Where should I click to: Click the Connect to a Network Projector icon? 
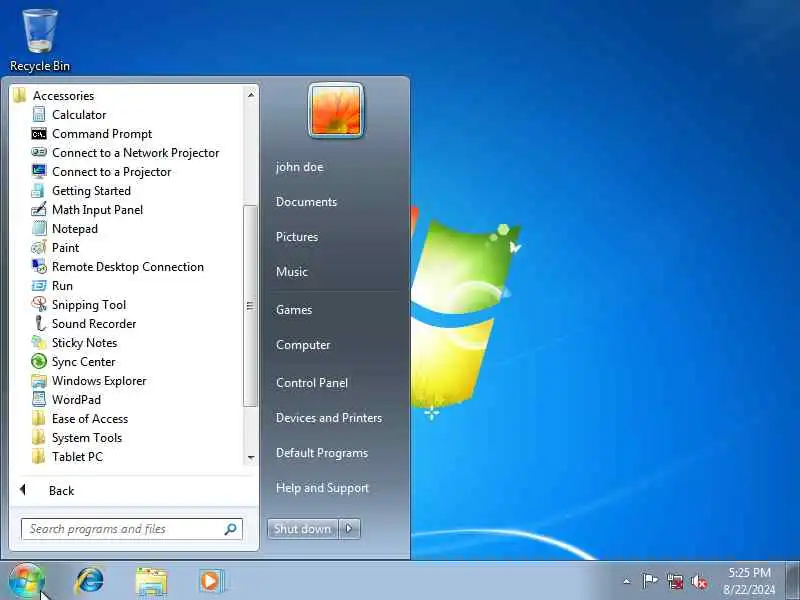click(39, 152)
